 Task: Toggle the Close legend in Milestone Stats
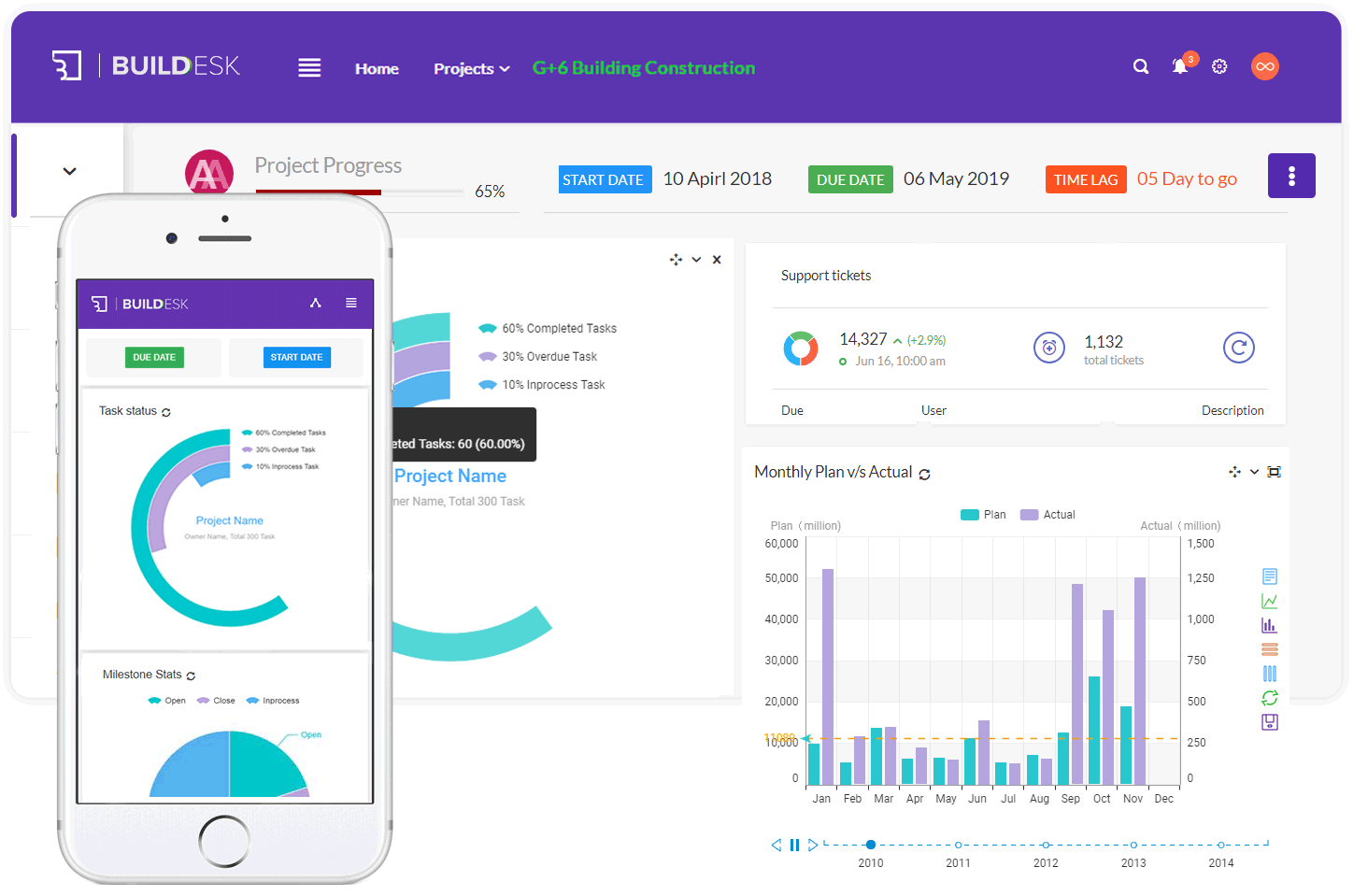pos(216,701)
